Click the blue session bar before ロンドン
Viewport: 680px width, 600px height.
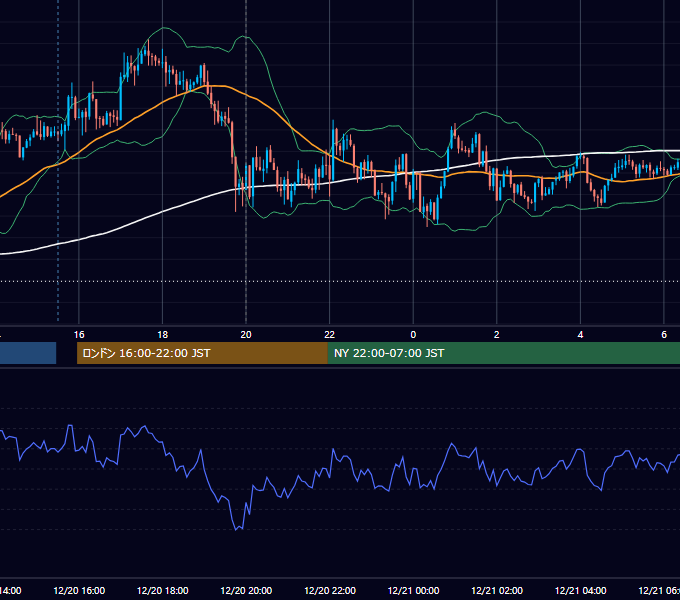(x=28, y=353)
